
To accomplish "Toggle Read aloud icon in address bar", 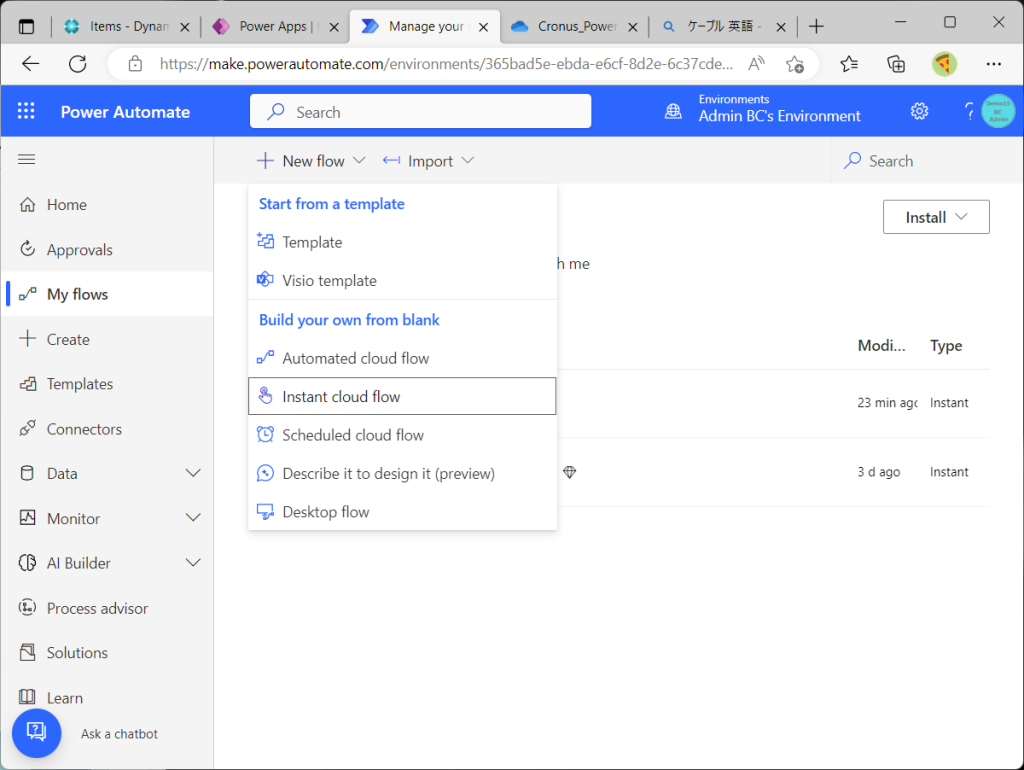I will pos(757,63).
